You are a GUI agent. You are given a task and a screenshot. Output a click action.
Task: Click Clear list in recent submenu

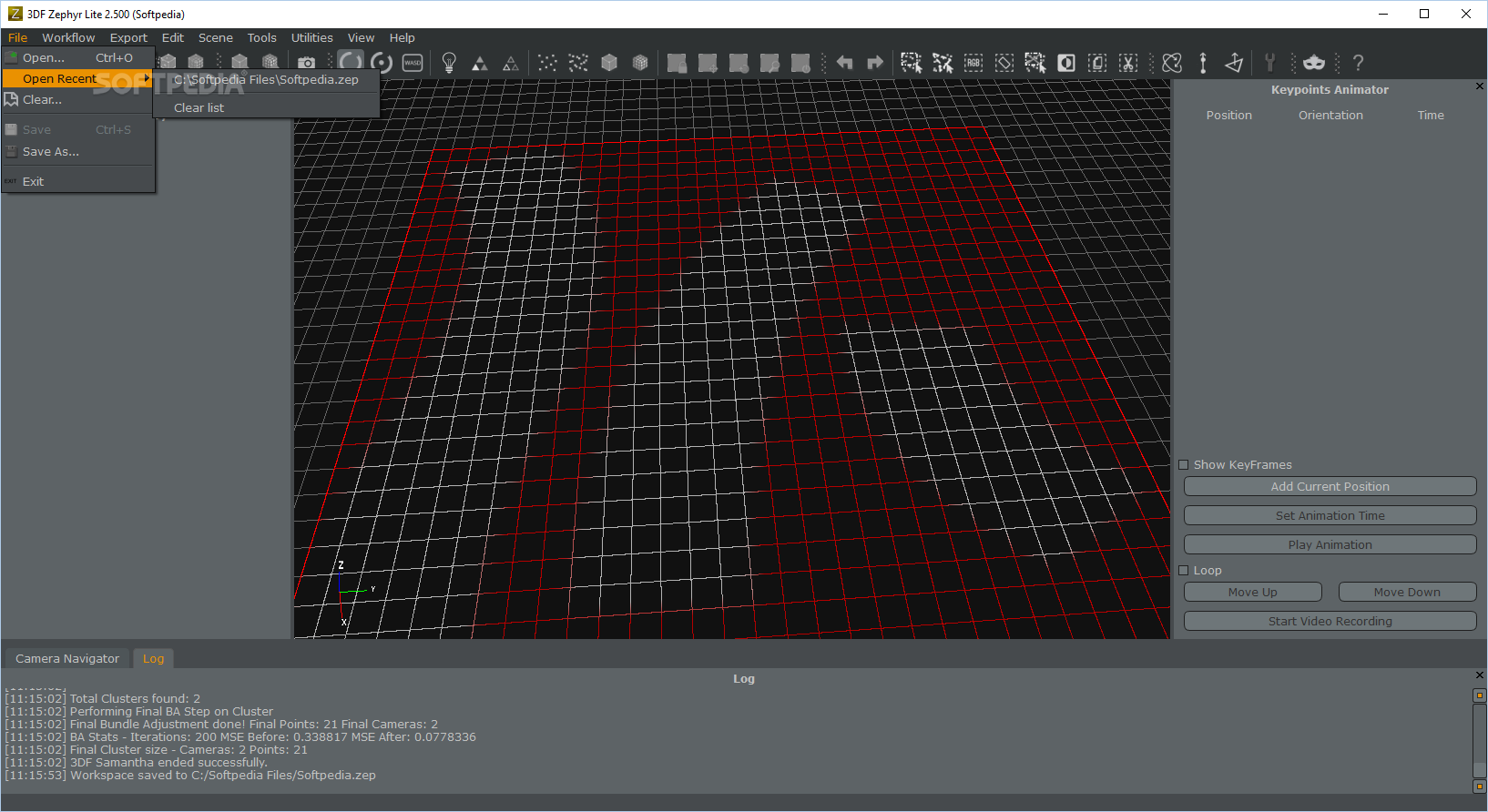[266, 108]
